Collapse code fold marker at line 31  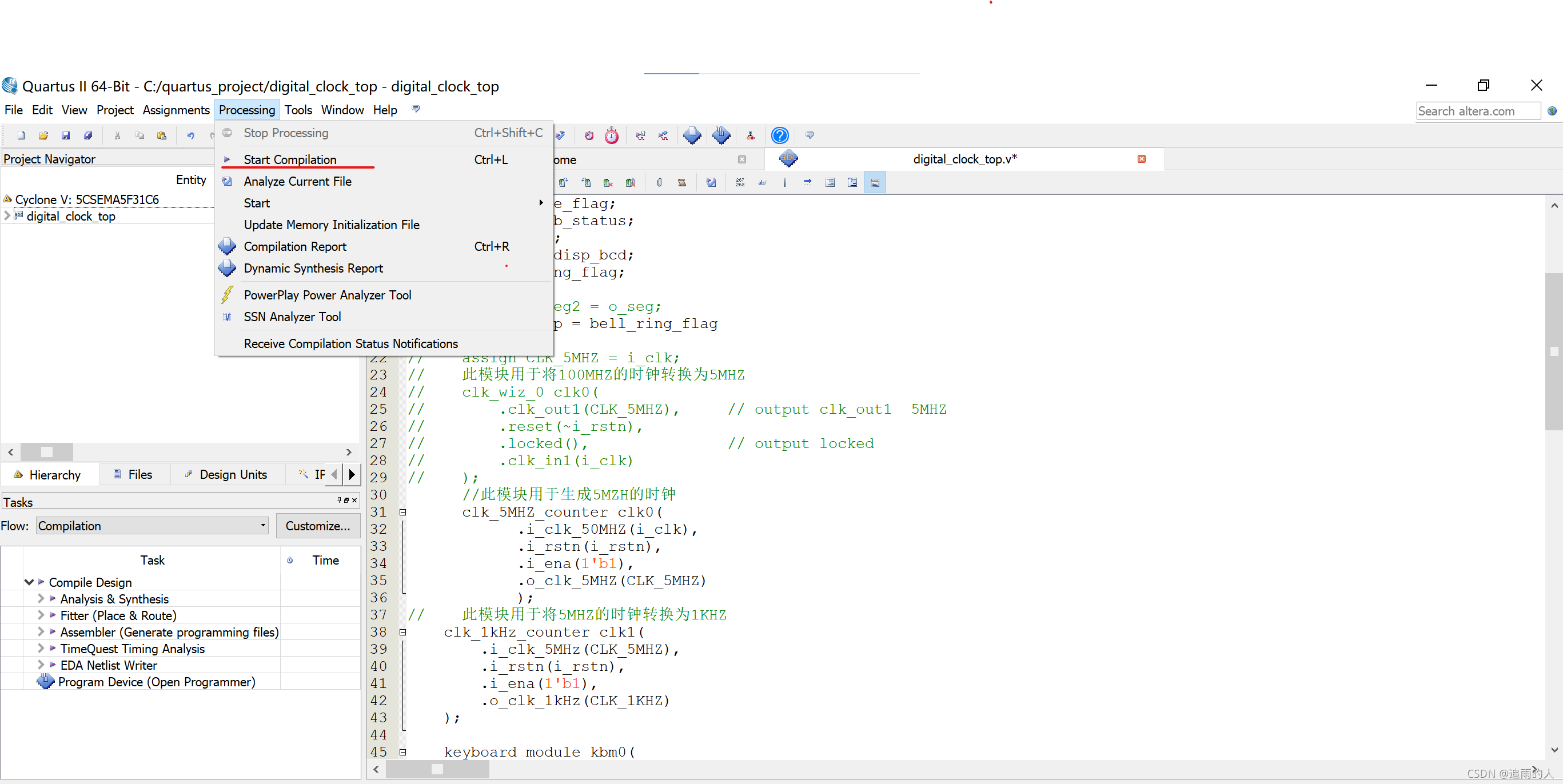point(402,513)
